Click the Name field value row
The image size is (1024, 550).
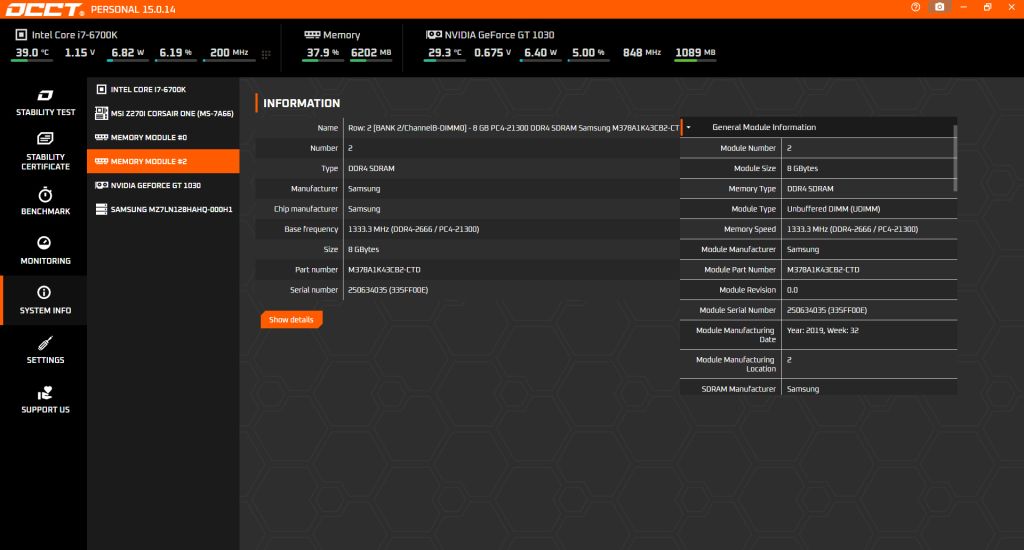point(513,128)
